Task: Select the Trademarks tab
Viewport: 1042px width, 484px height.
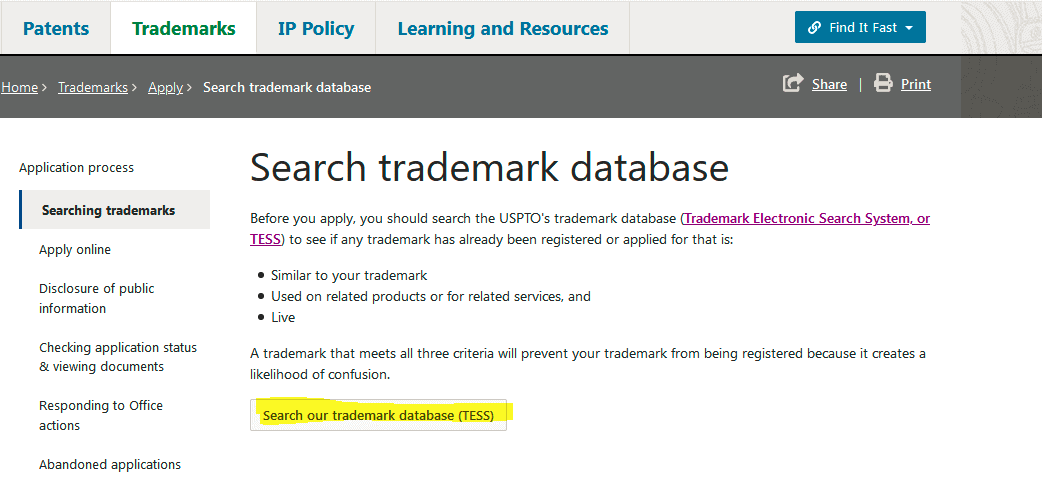Action: tap(183, 29)
